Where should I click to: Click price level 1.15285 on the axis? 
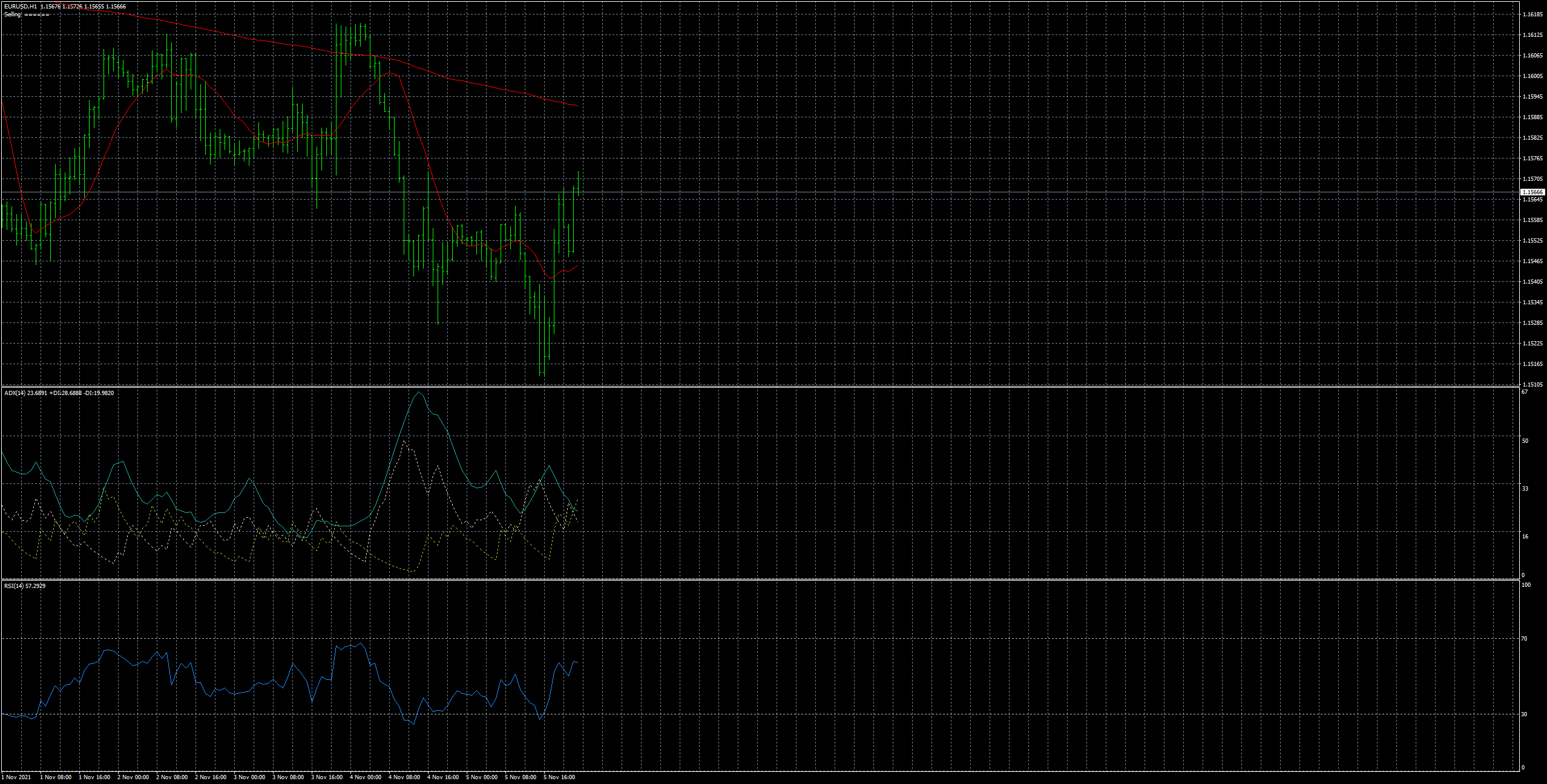click(x=1532, y=323)
